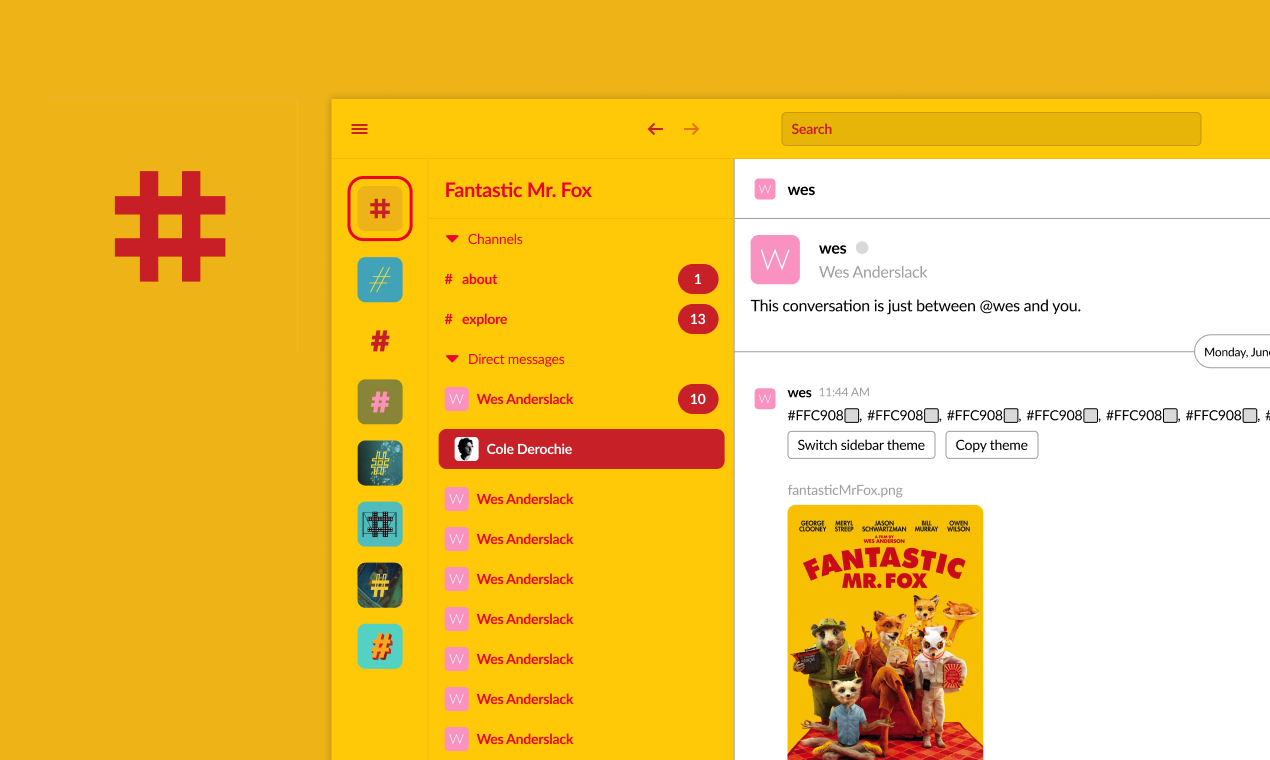Click the Monday date divider pill
This screenshot has height=760, width=1270.
[x=1233, y=352]
